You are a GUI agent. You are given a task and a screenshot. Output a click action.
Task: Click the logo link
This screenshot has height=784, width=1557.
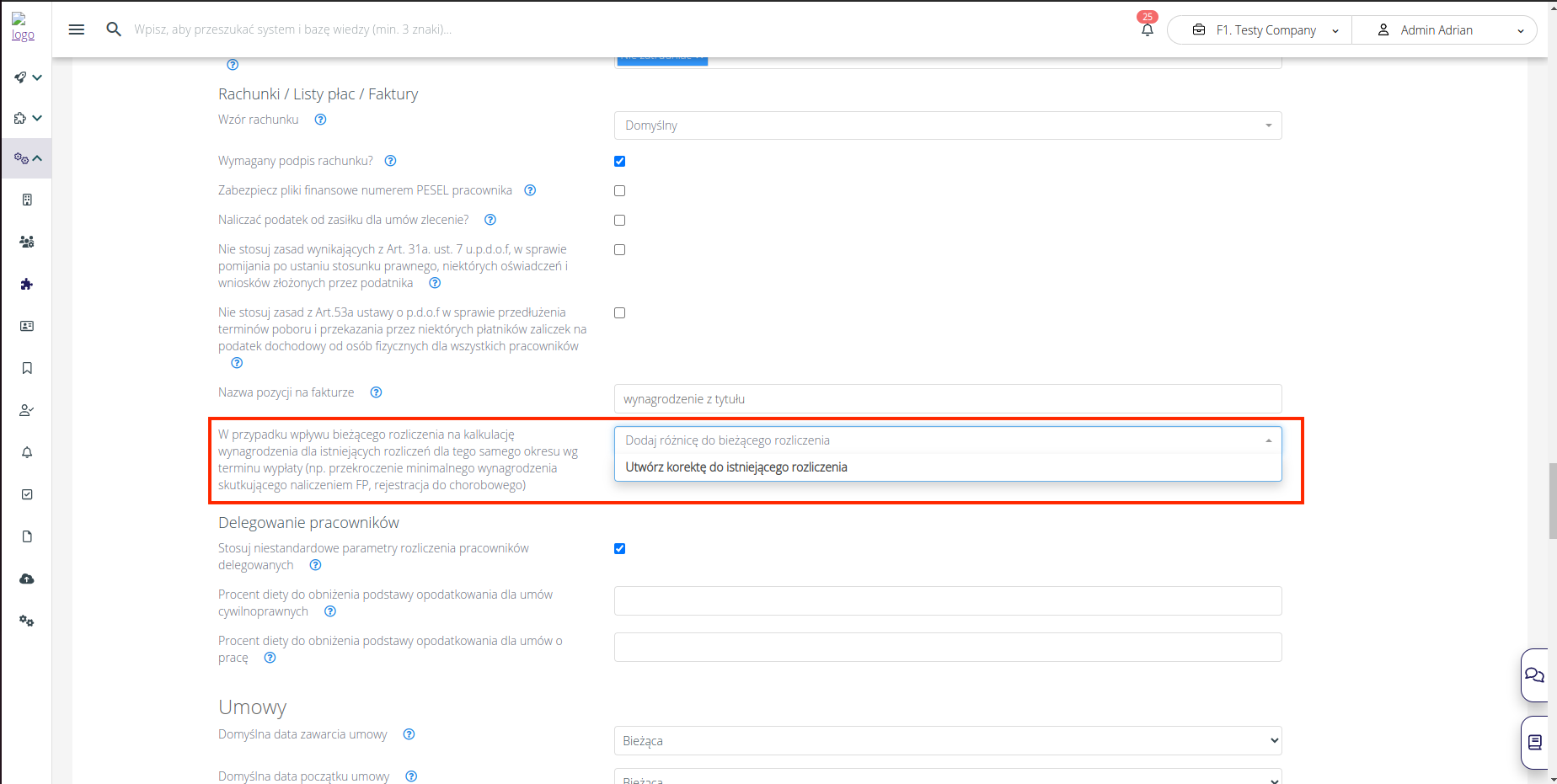[x=23, y=29]
